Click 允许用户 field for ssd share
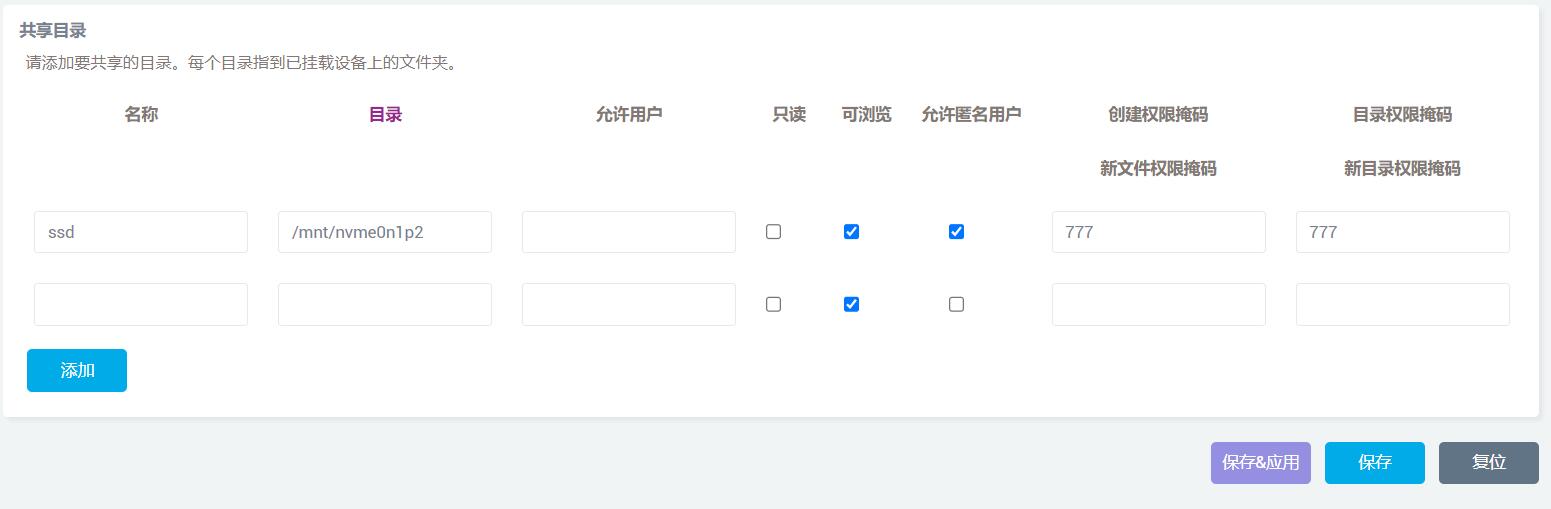Image resolution: width=1551 pixels, height=509 pixels. click(x=629, y=232)
